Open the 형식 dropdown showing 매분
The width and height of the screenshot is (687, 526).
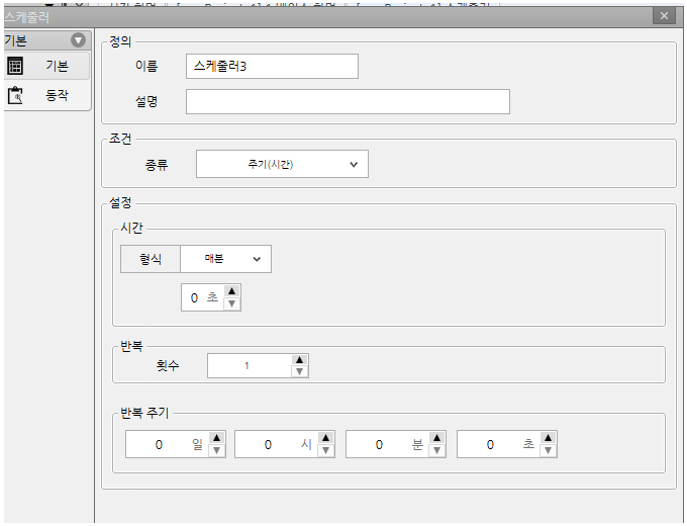click(226, 259)
